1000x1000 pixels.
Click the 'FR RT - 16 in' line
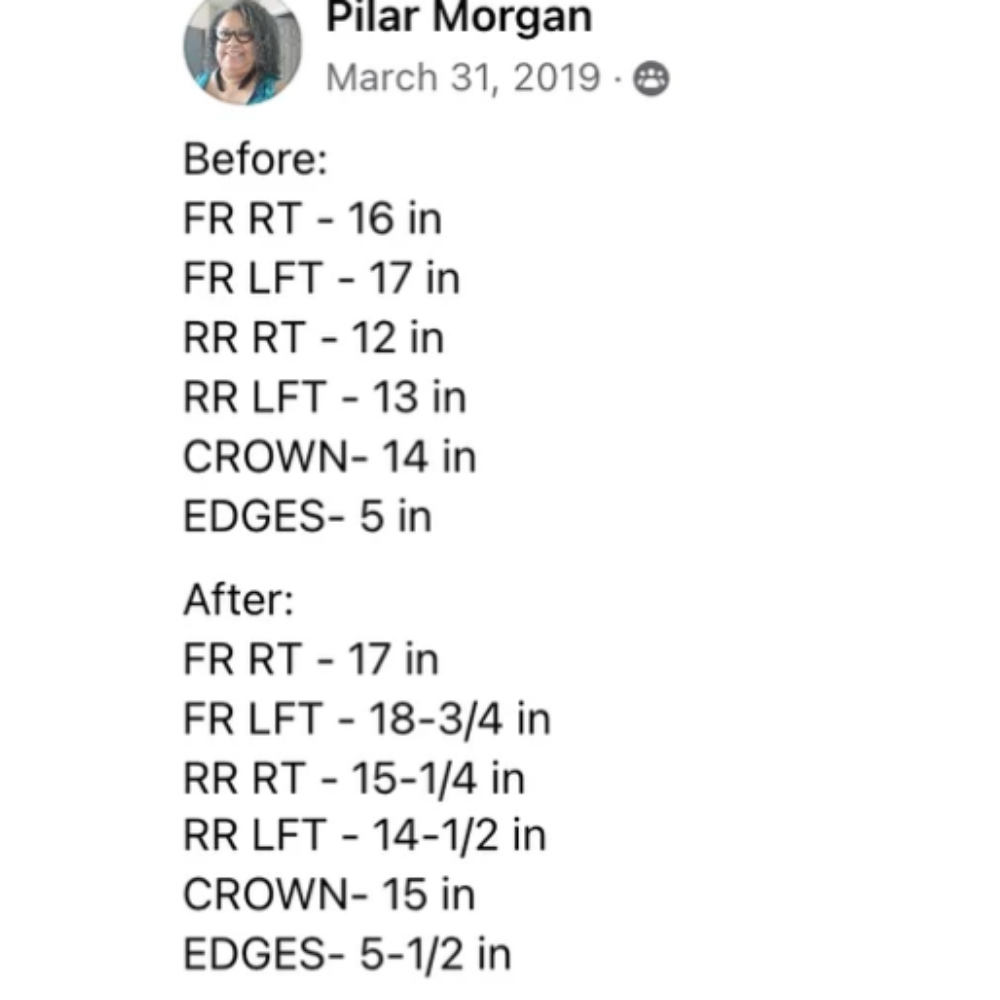(312, 219)
